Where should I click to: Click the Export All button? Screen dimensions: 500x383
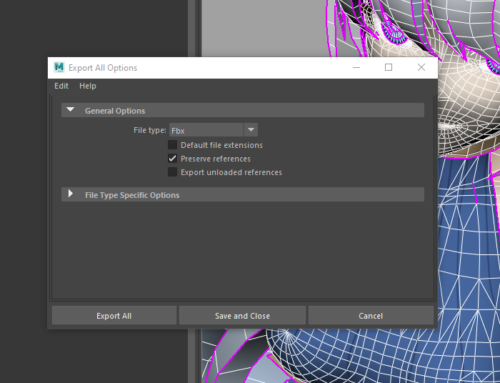[x=114, y=316]
